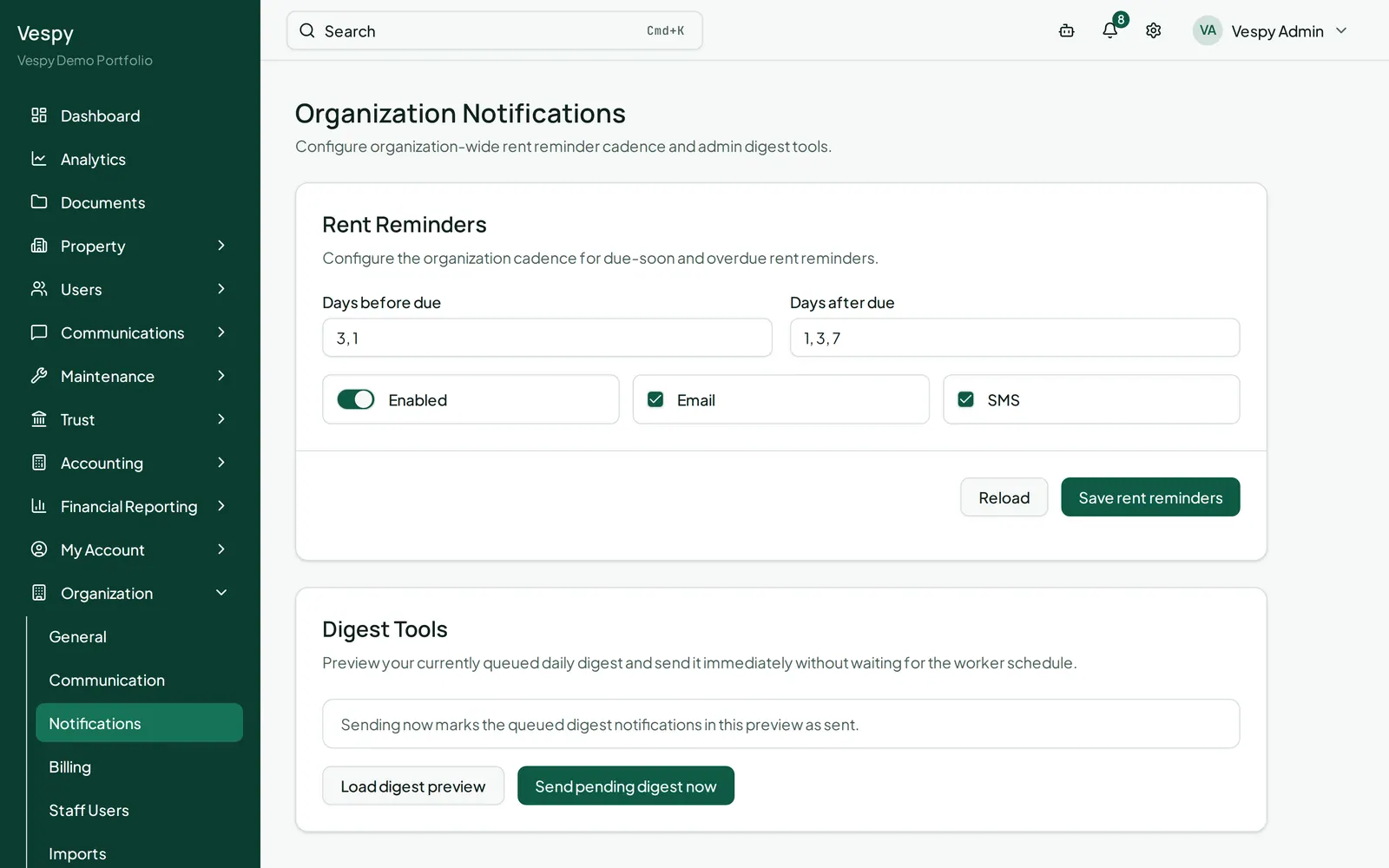
Task: Open Billing under Organization
Action: (x=139, y=766)
